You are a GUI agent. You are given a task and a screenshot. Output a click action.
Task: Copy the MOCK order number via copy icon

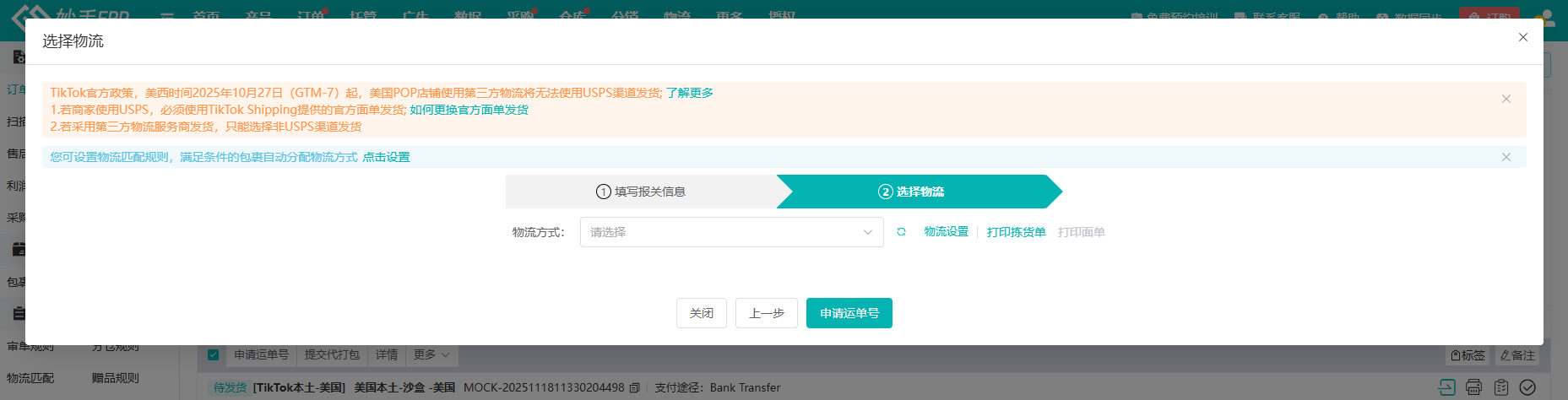click(635, 388)
